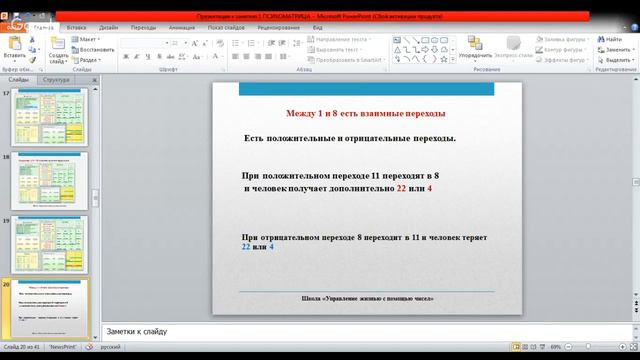
Task: Click the Paste (Вставить) clipboard icon
Action: [x=15, y=43]
